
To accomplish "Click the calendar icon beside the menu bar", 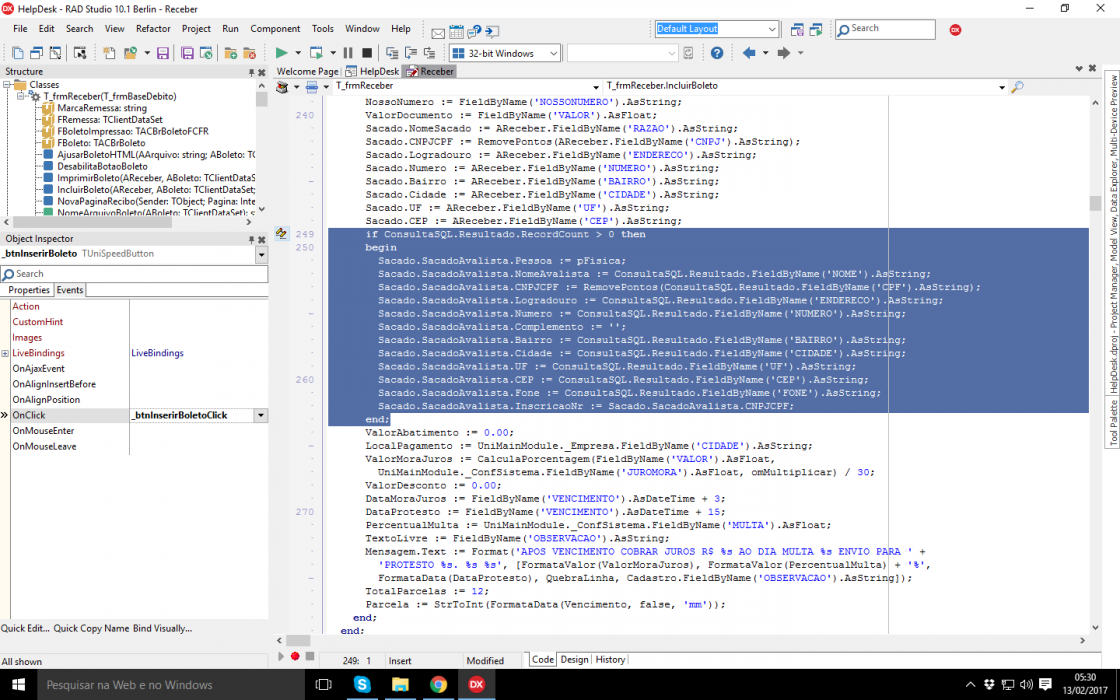I will coord(456,32).
